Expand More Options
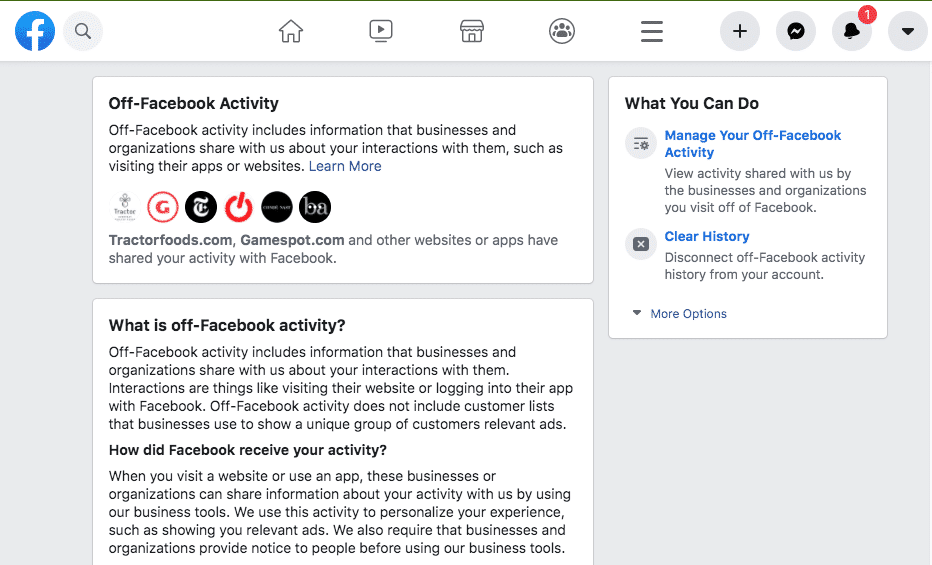Image resolution: width=932 pixels, height=565 pixels. [x=688, y=314]
